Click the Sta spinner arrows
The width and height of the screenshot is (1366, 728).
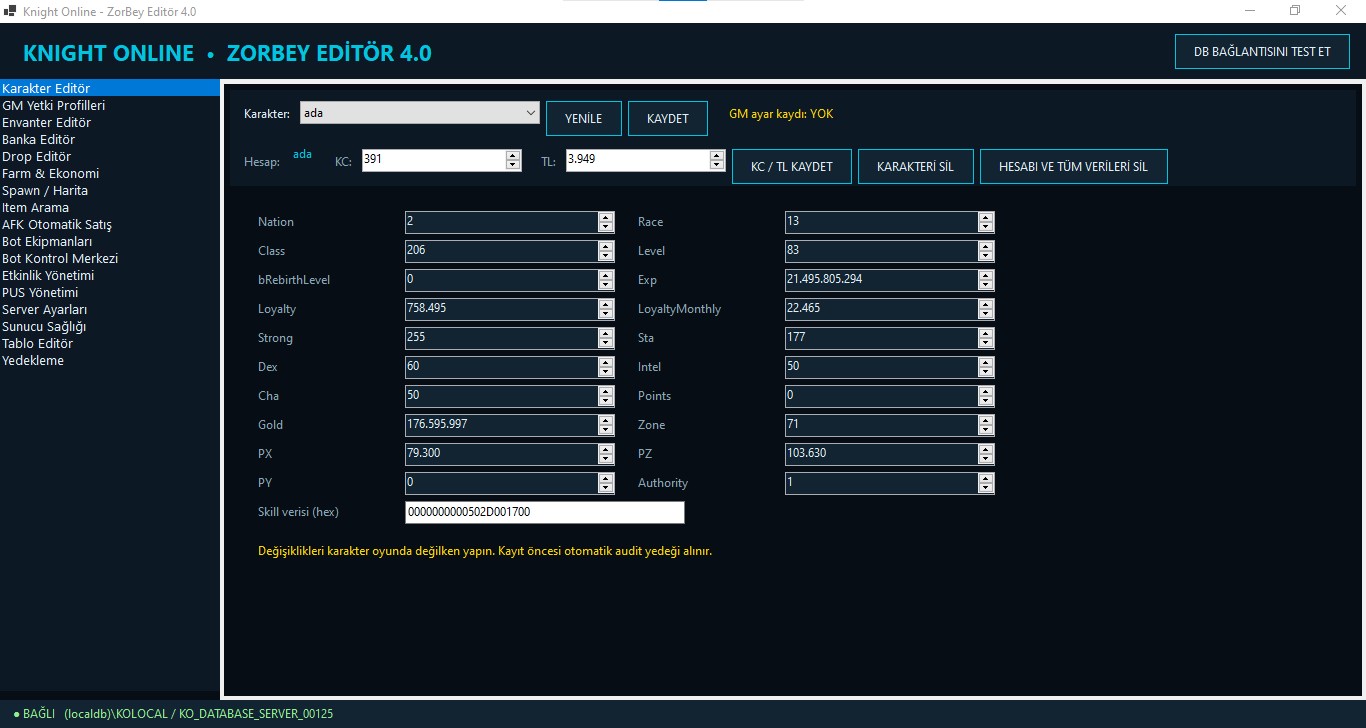point(986,338)
